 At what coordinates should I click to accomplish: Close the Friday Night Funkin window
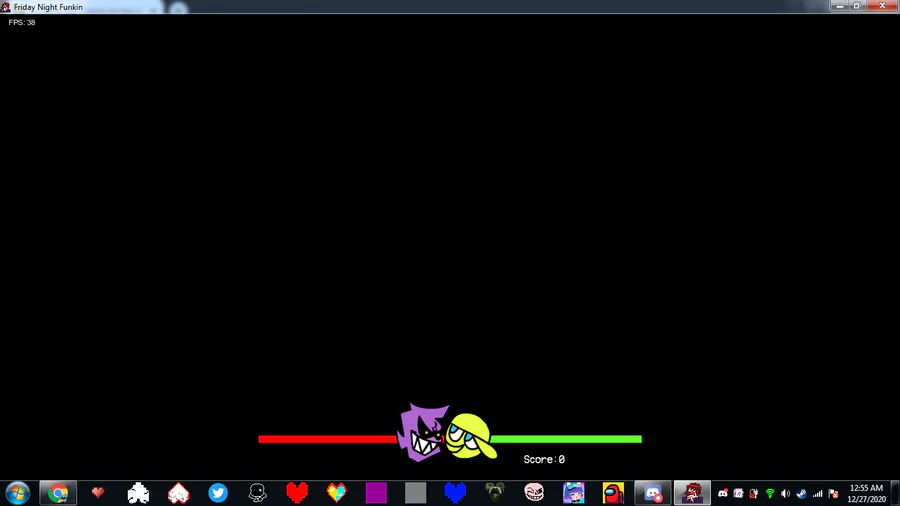tap(882, 6)
